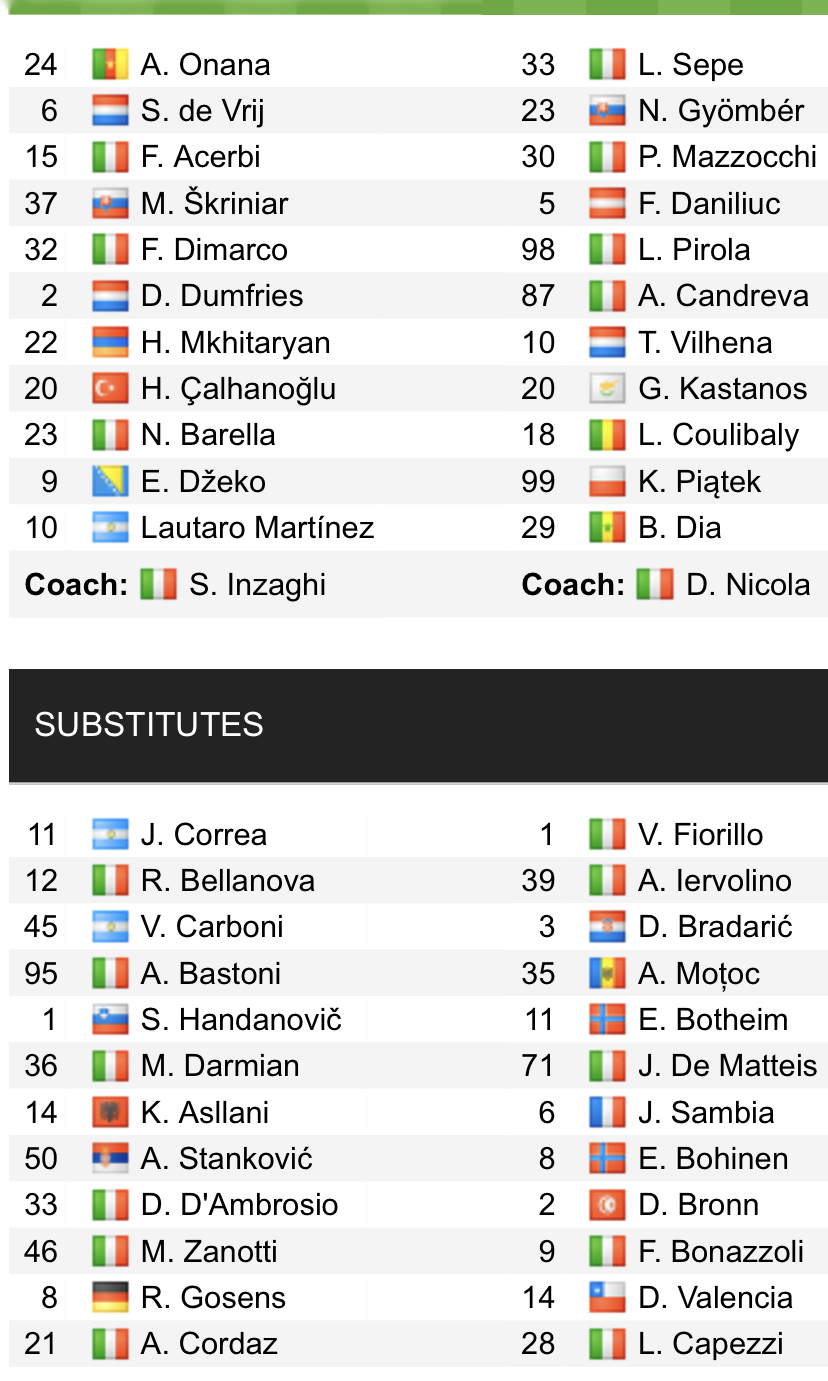
Task: Open D. Dumfries player page
Action: (x=222, y=296)
